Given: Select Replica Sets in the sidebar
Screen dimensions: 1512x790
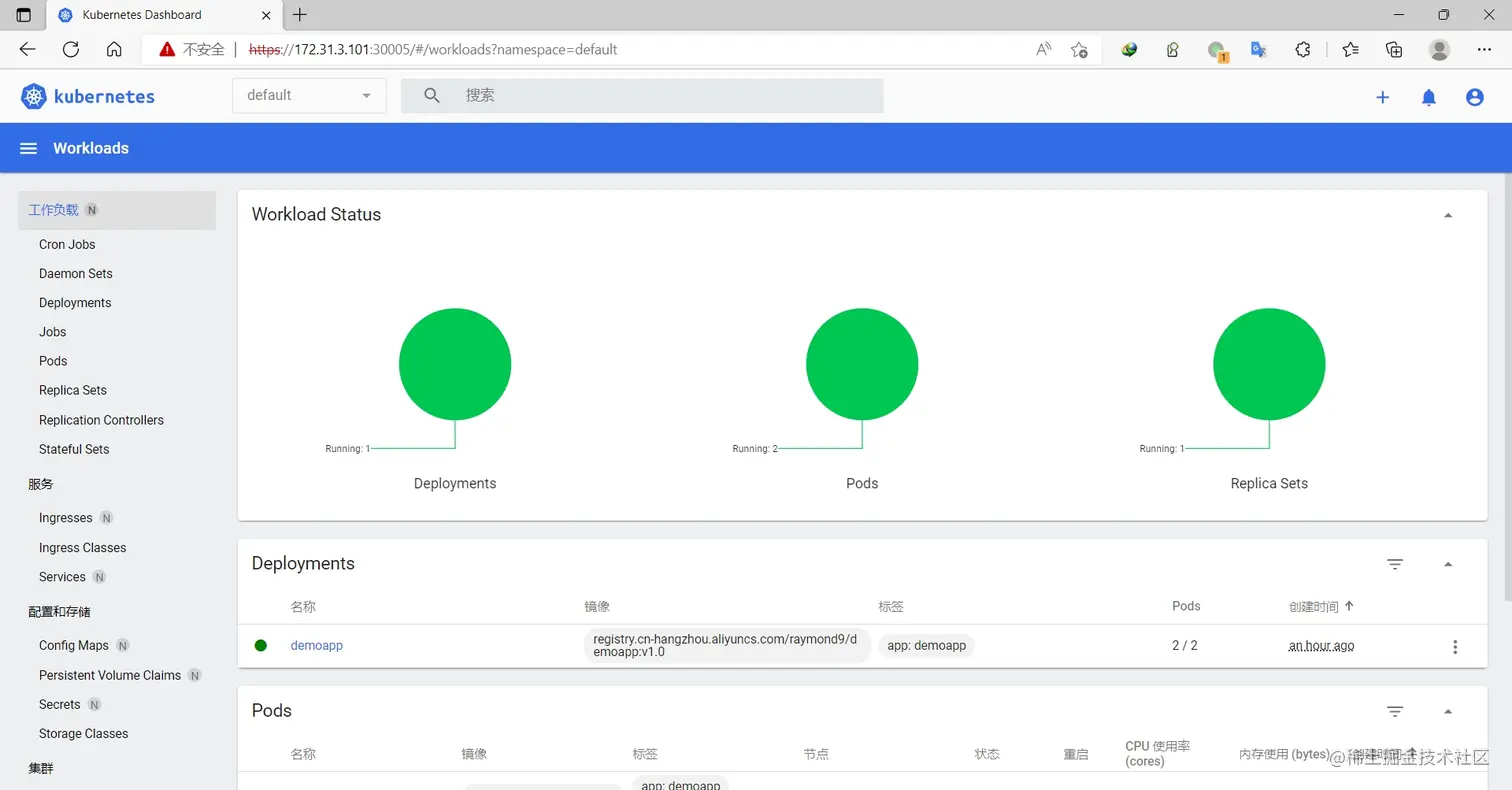Looking at the screenshot, I should (x=73, y=390).
